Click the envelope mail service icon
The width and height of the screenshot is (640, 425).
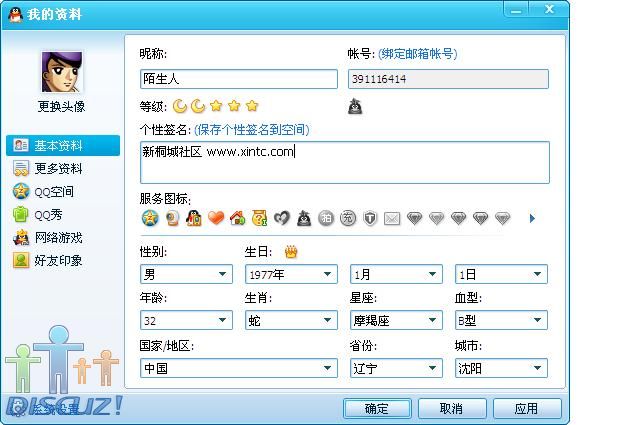[x=392, y=218]
